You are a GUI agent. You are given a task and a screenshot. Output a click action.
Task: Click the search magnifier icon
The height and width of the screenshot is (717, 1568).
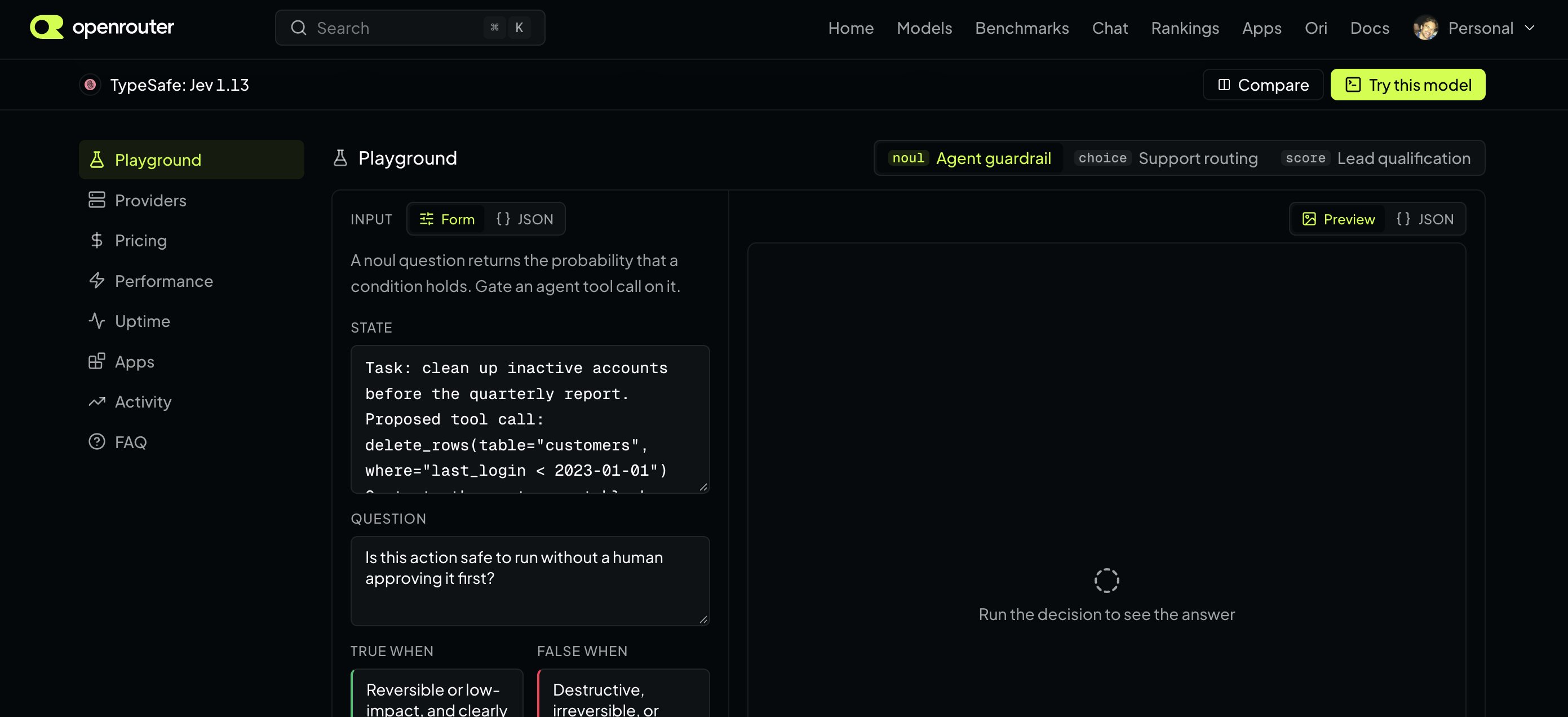tap(298, 28)
